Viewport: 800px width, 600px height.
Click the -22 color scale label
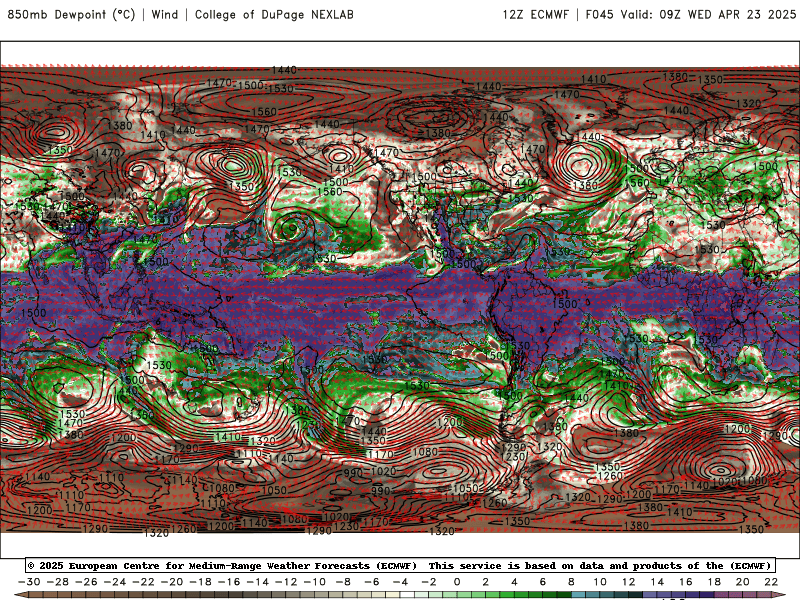(143, 582)
